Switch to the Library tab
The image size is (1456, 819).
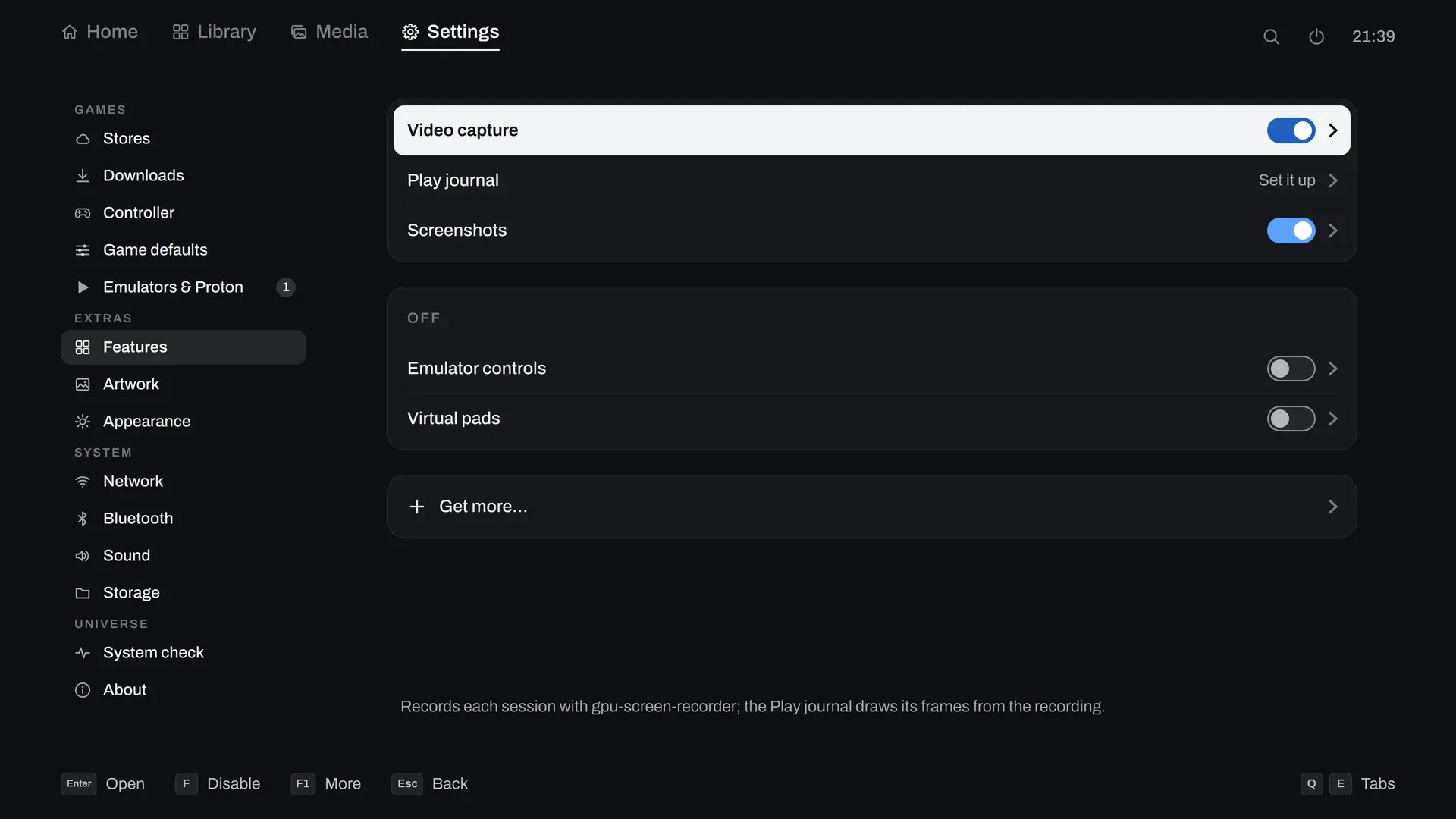[214, 32]
